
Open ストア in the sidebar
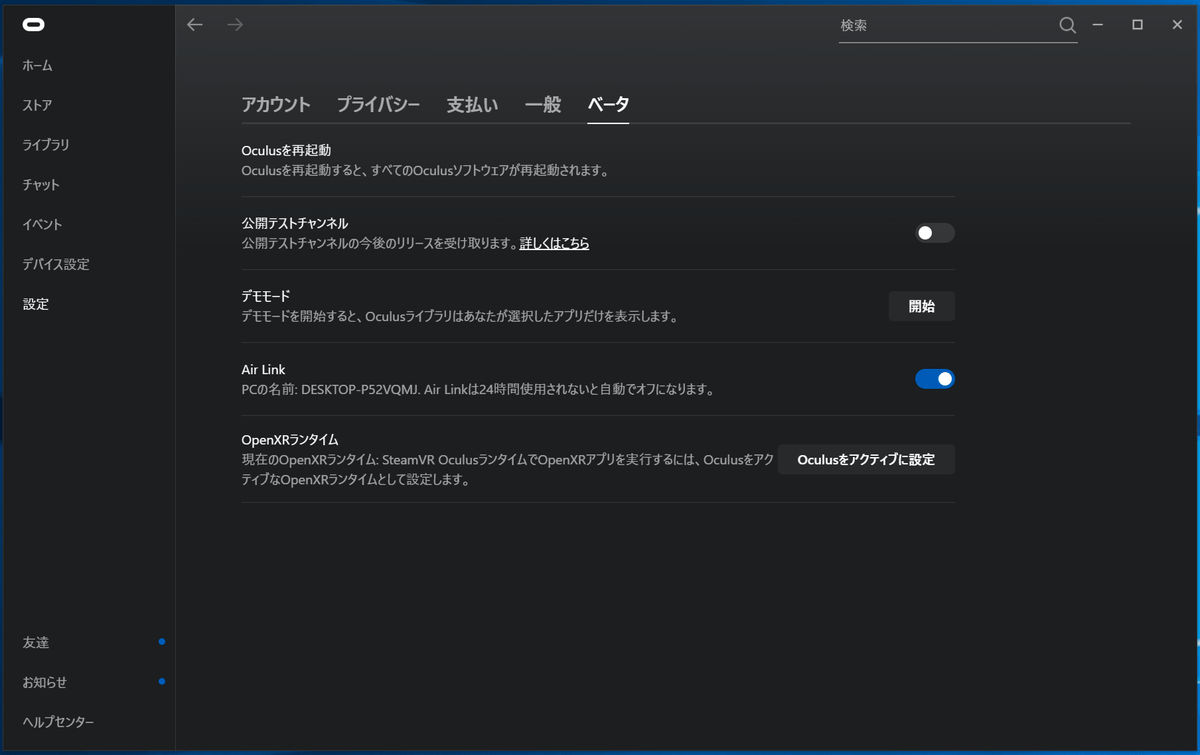(x=37, y=105)
